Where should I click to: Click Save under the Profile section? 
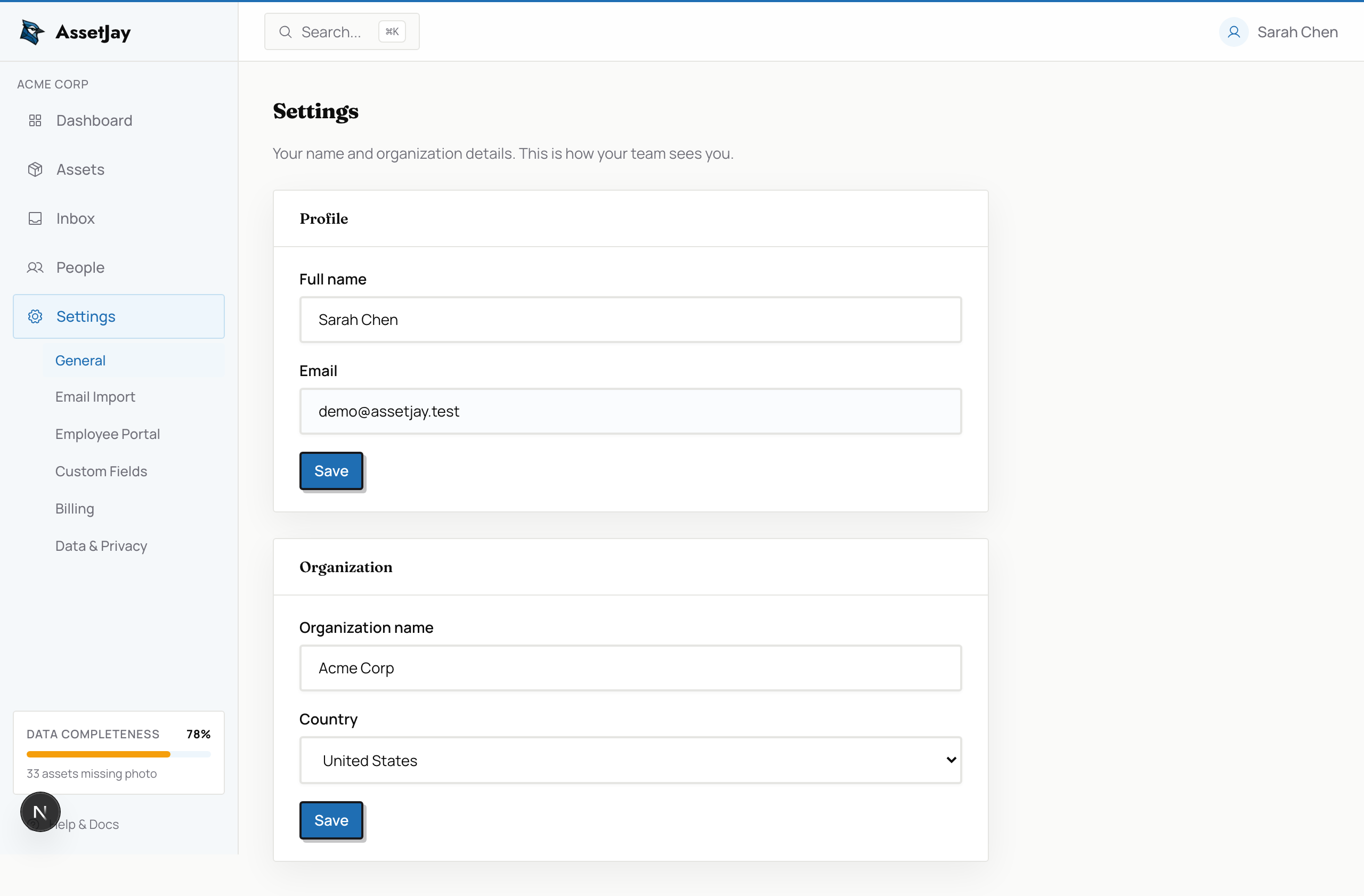pyautogui.click(x=331, y=471)
